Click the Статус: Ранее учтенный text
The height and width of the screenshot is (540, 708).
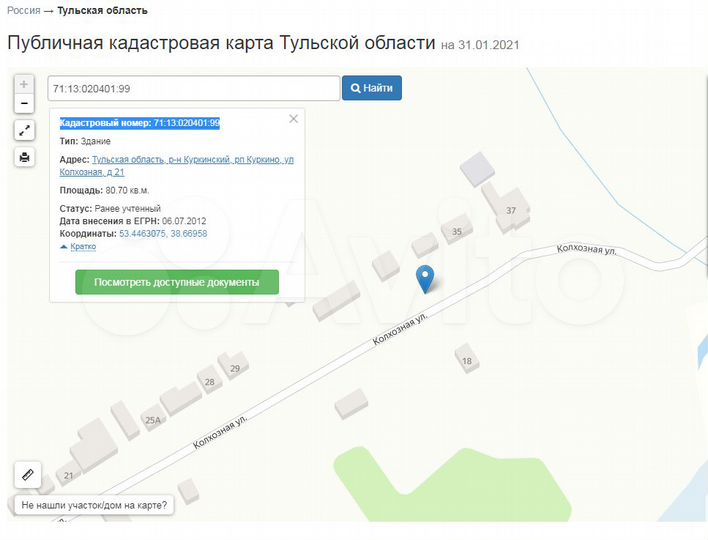(x=110, y=209)
